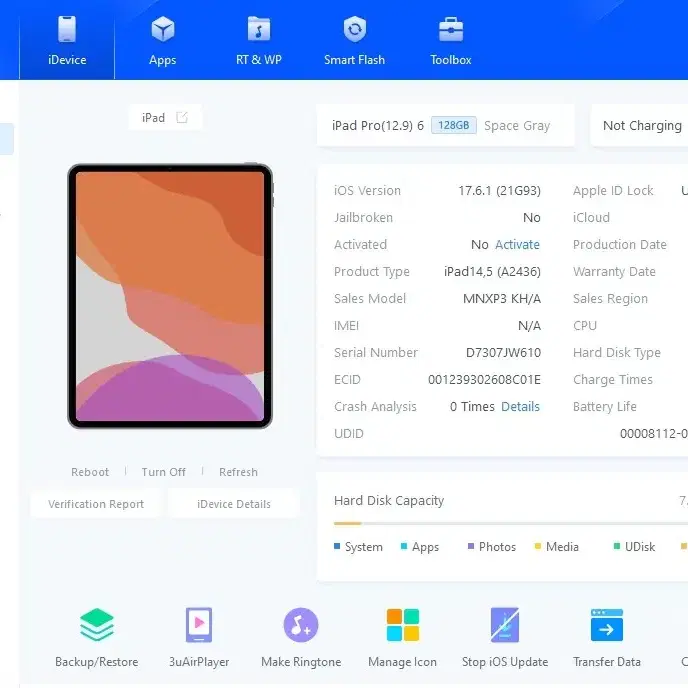Click the iPad device image
The image size is (688, 688).
coord(170,296)
